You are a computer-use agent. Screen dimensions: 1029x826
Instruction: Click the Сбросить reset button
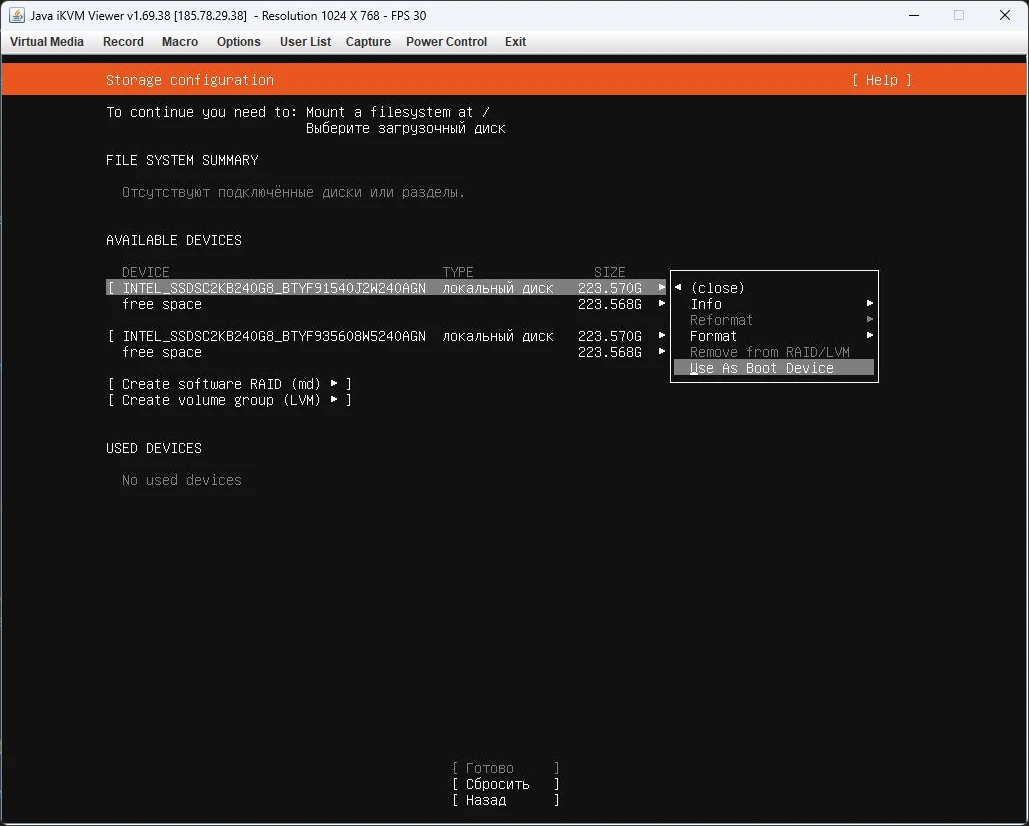[x=505, y=784]
